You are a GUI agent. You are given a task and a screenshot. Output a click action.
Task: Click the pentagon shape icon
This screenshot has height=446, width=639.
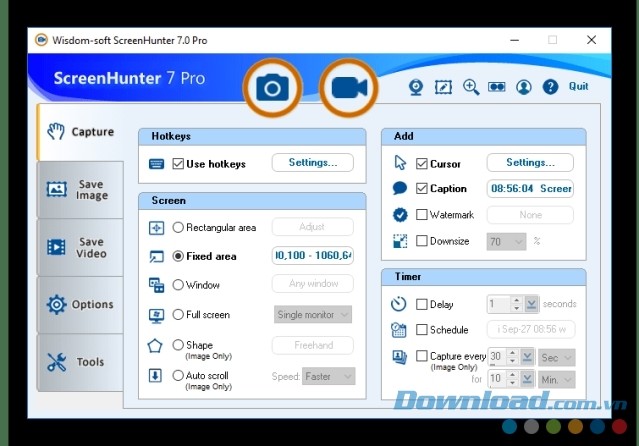[x=155, y=346]
